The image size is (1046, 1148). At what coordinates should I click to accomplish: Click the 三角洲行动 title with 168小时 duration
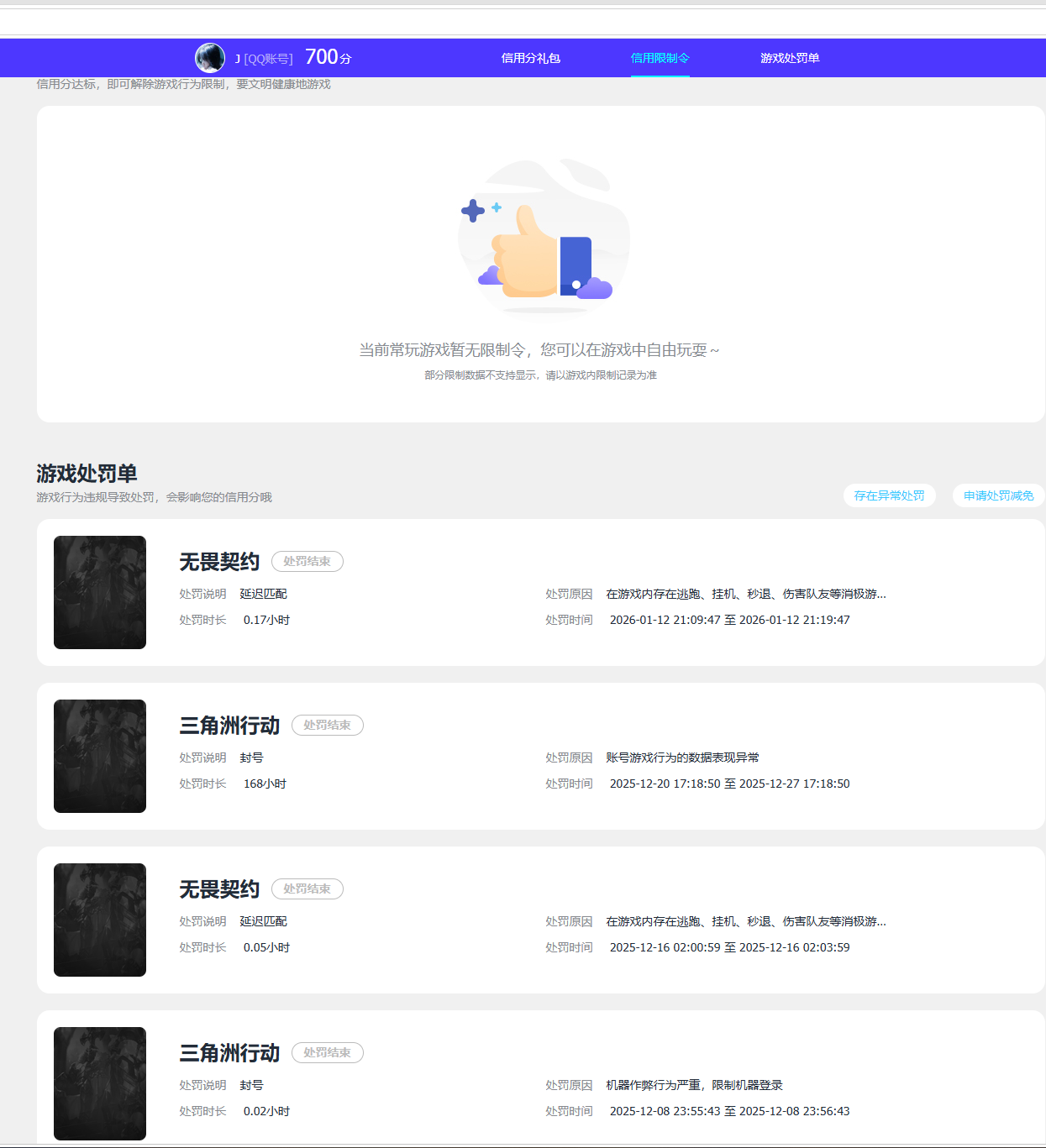point(229,726)
